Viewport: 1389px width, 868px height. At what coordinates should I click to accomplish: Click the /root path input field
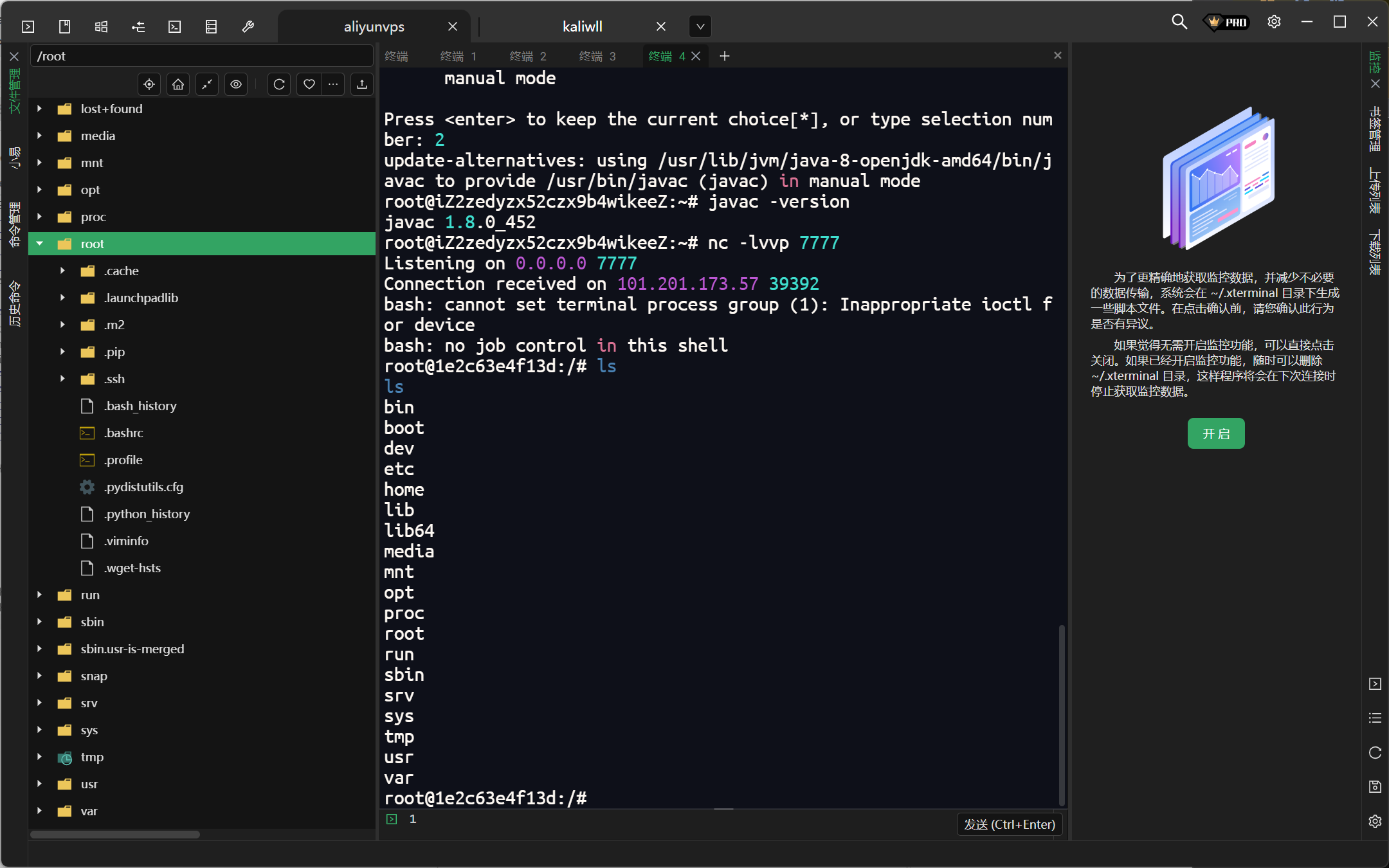point(201,57)
